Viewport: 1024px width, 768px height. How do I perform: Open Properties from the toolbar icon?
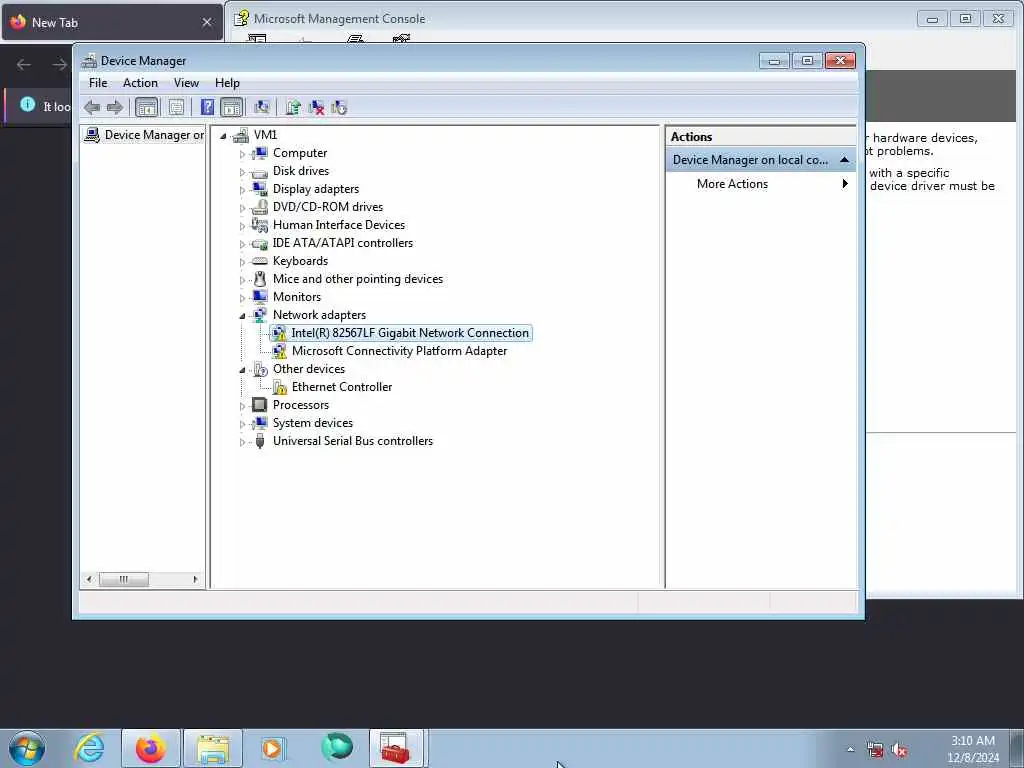tap(176, 107)
